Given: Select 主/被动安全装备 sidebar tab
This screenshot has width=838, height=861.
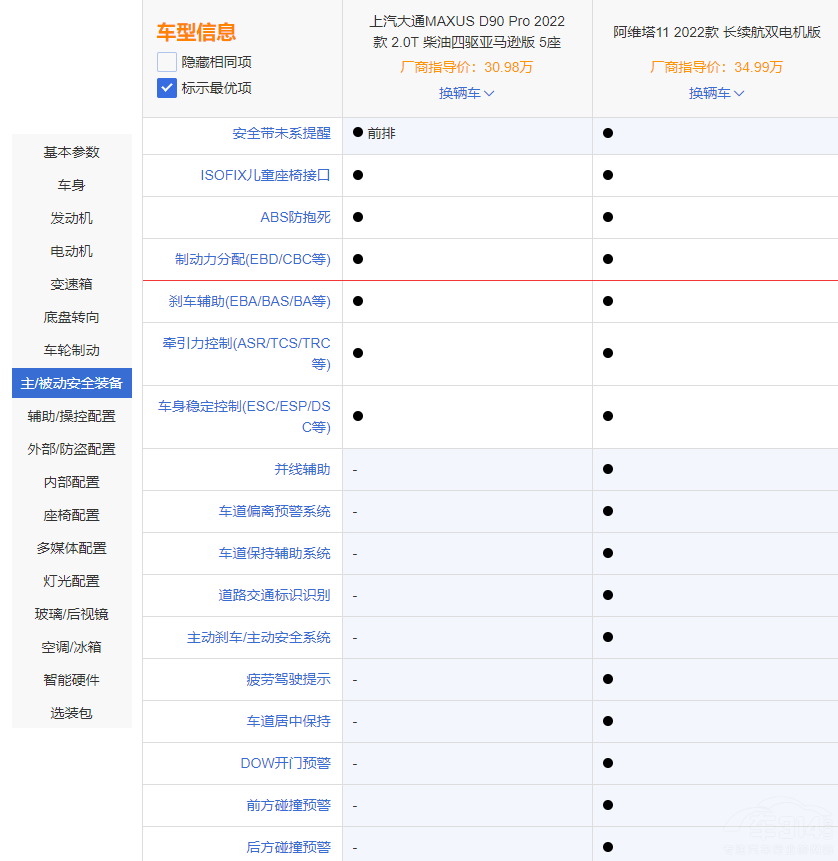Looking at the screenshot, I should [x=72, y=383].
